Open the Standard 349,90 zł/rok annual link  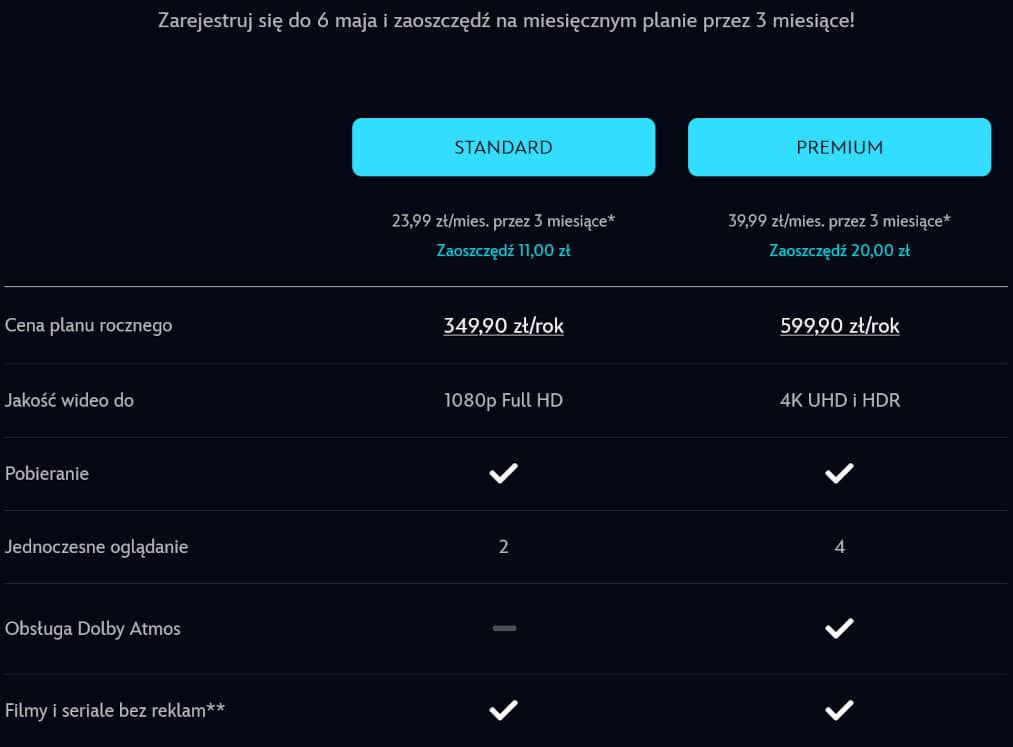(x=503, y=326)
